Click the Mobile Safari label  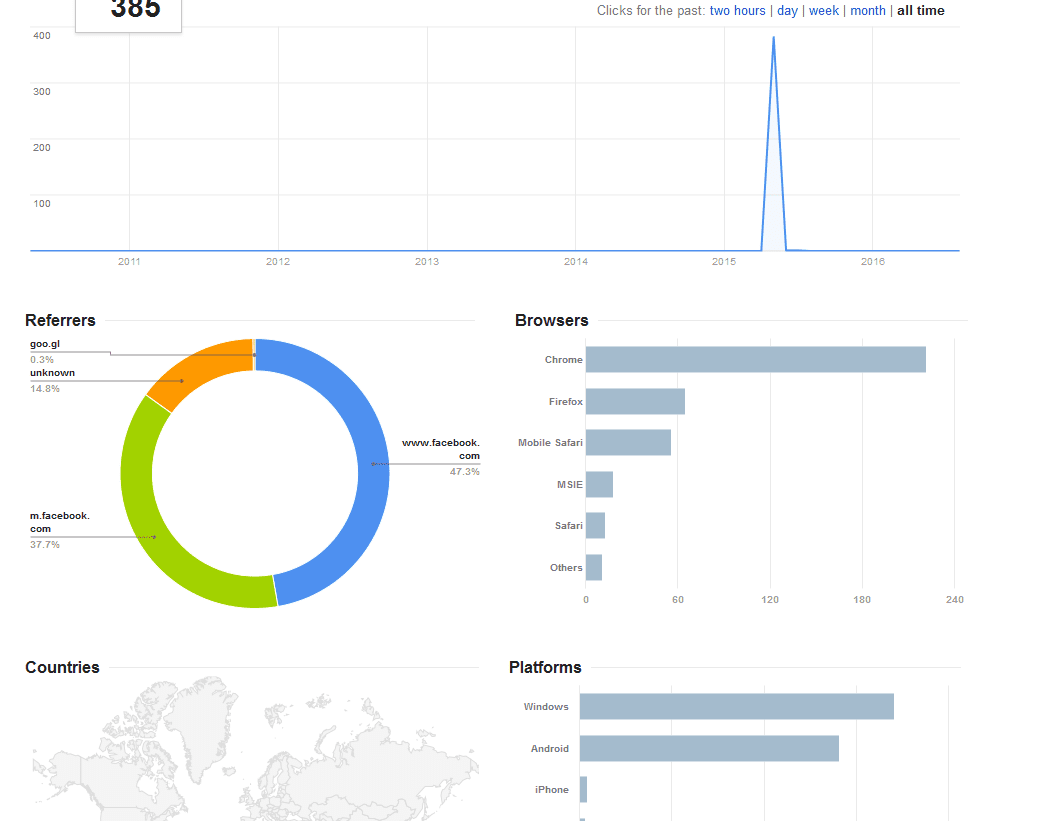tap(550, 443)
